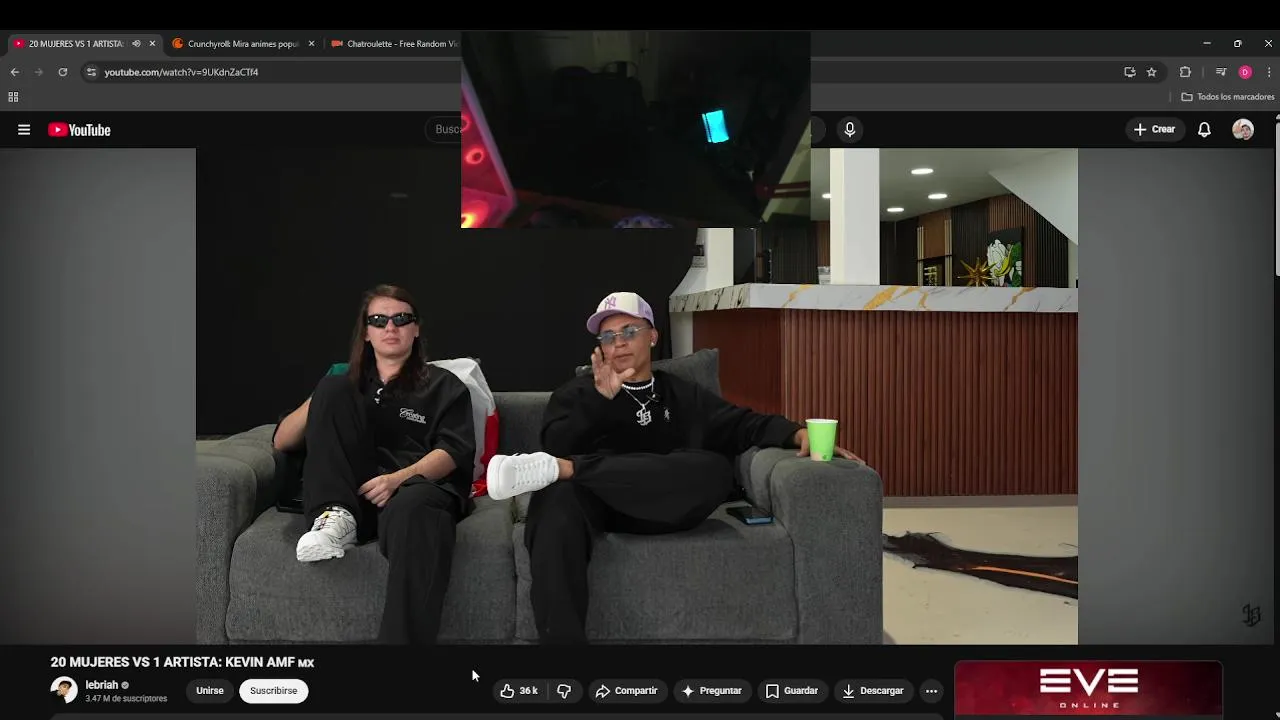Image resolution: width=1280 pixels, height=720 pixels.
Task: Save the video with Guardar
Action: point(792,691)
